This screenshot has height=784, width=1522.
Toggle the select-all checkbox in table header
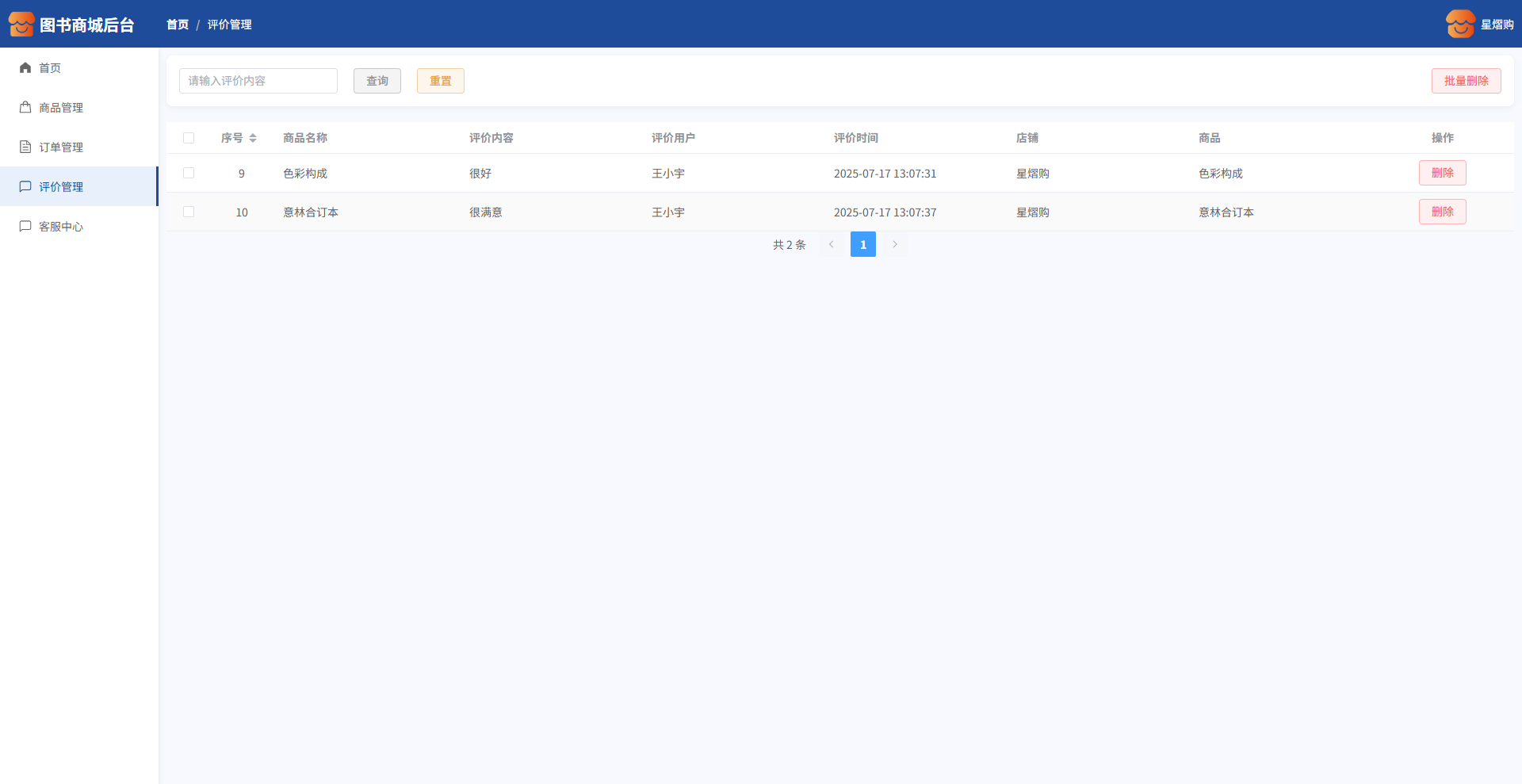tap(189, 138)
